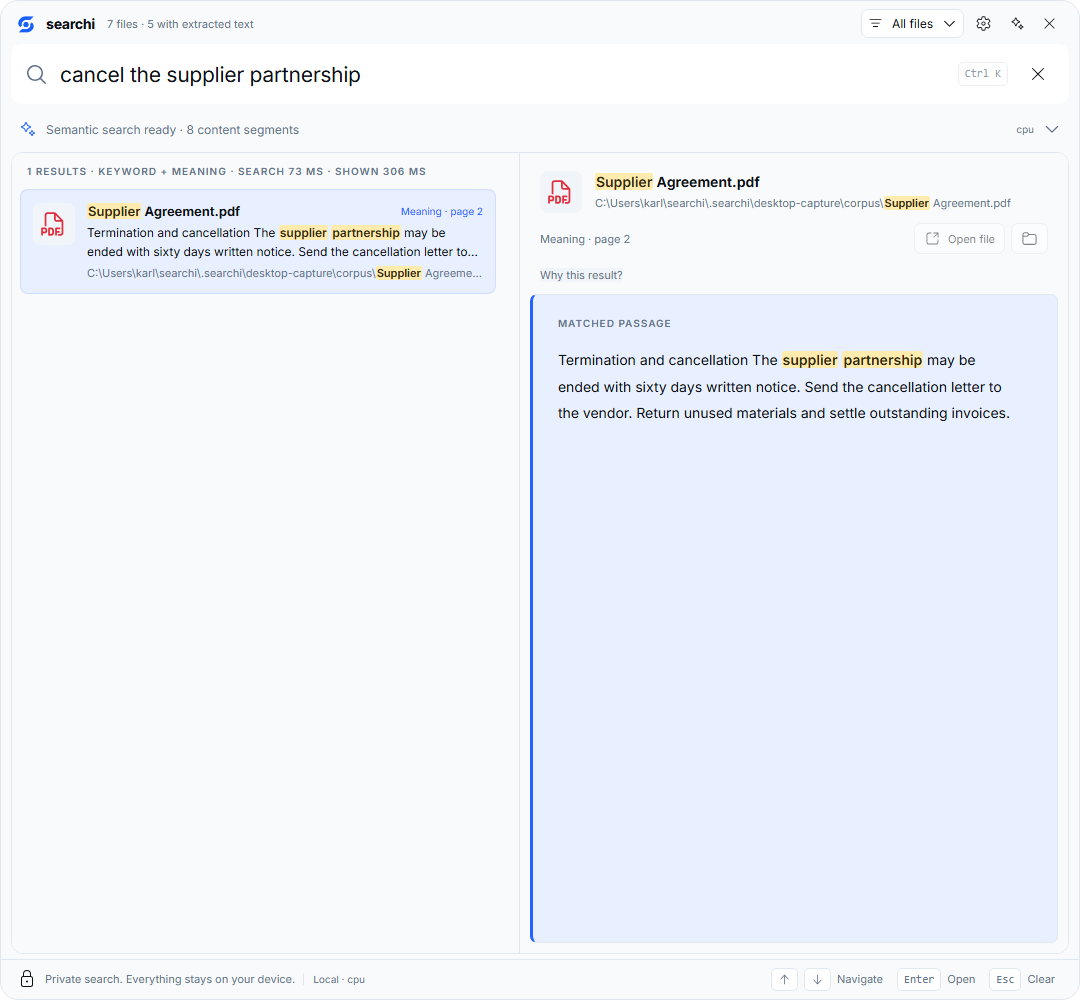Click the semantic sparkle icon in header
Image resolution: width=1080 pixels, height=1000 pixels.
pos(1017,24)
